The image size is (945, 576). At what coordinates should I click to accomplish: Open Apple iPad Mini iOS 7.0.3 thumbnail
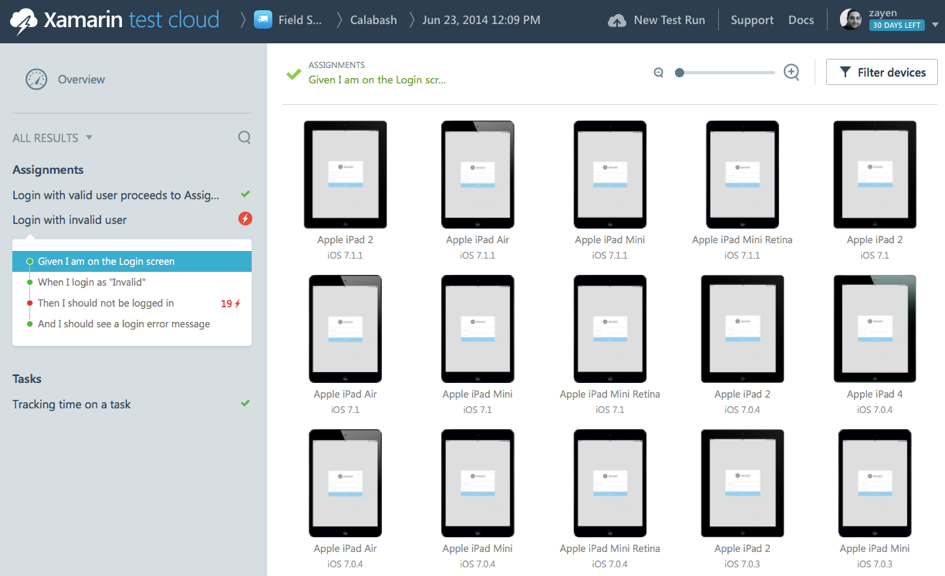click(874, 483)
